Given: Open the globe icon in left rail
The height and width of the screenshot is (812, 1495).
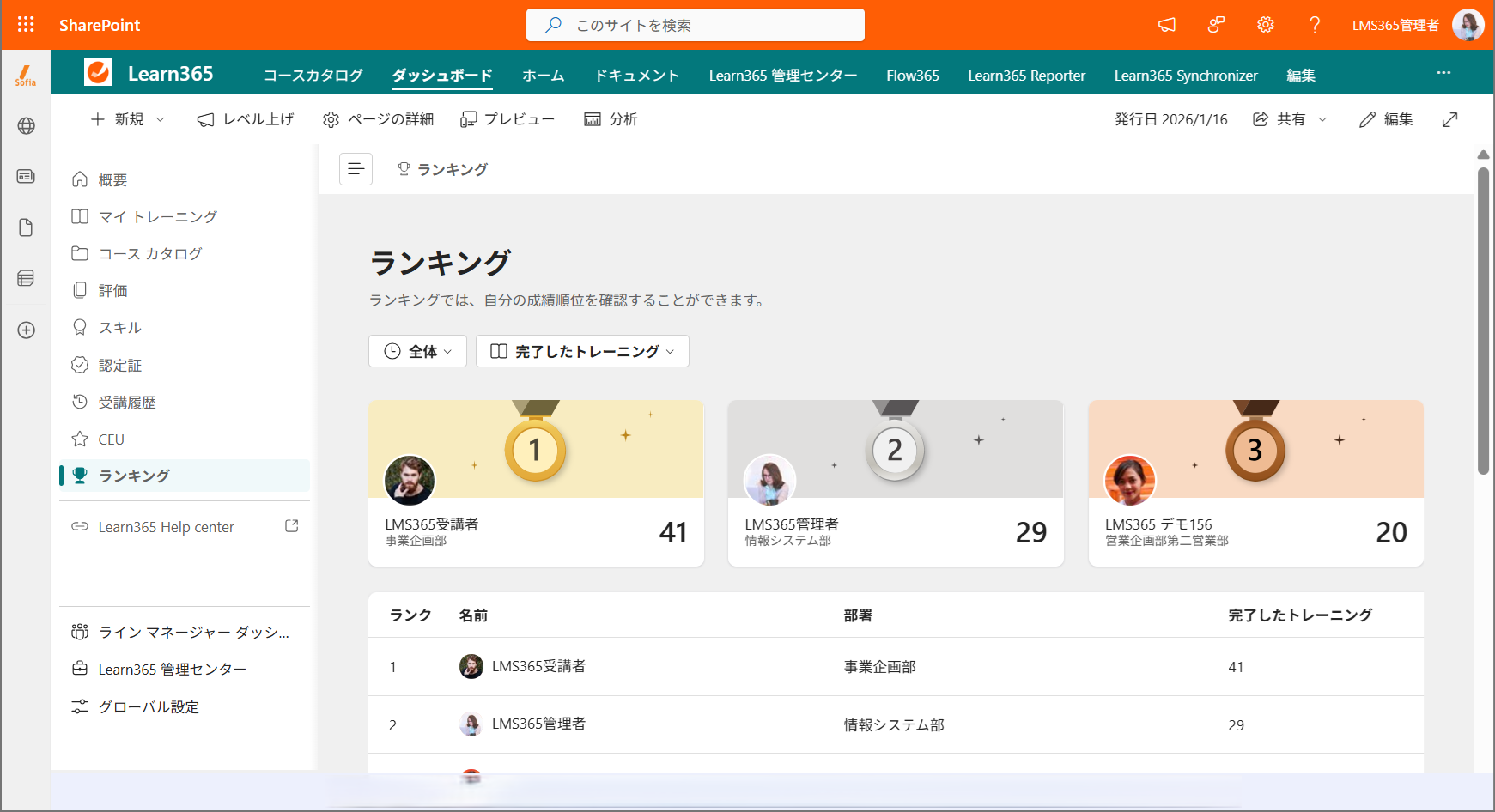Looking at the screenshot, I should point(26,126).
